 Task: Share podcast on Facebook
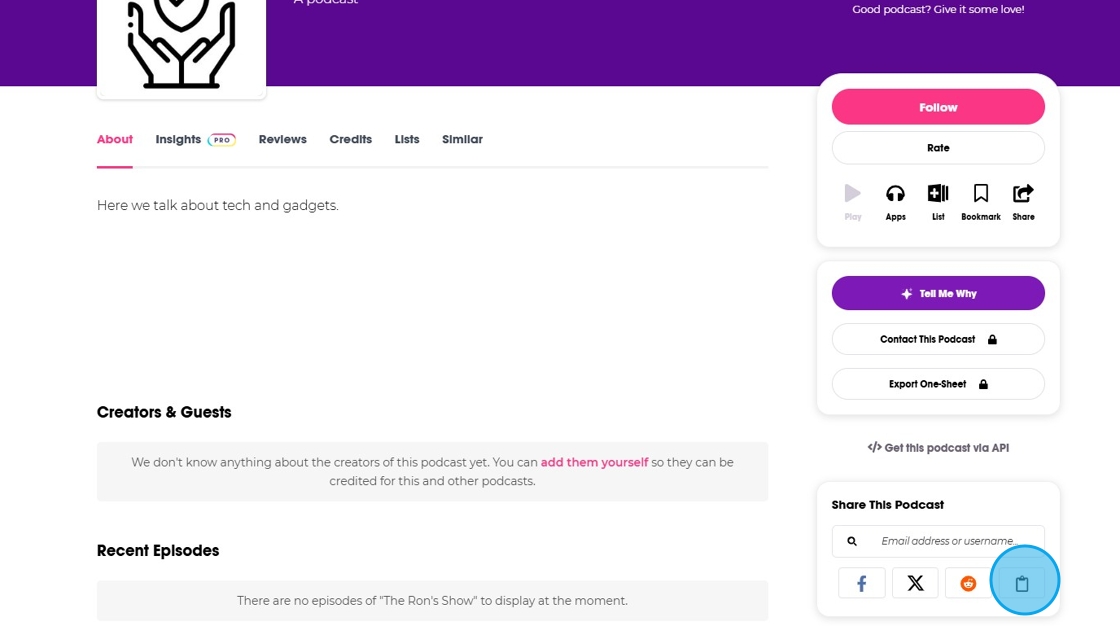pos(861,583)
